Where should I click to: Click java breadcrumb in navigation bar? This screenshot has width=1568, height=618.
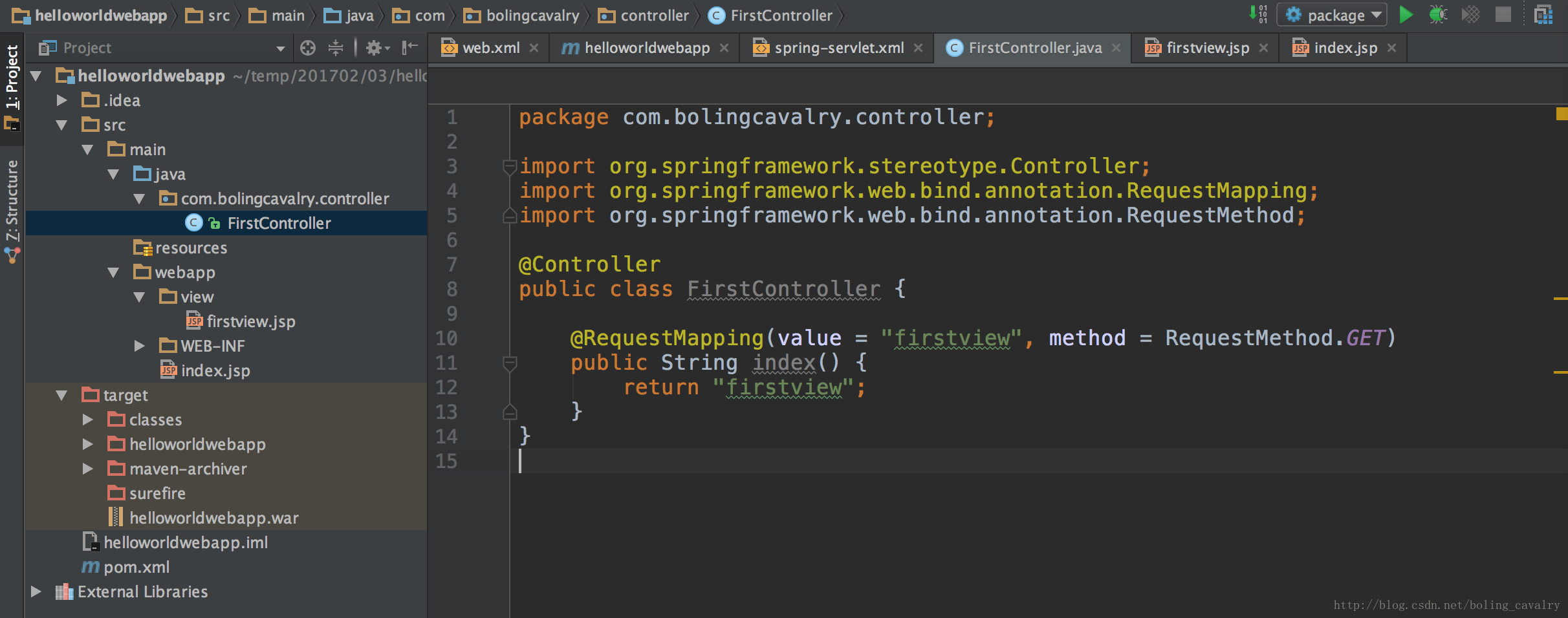[349, 16]
